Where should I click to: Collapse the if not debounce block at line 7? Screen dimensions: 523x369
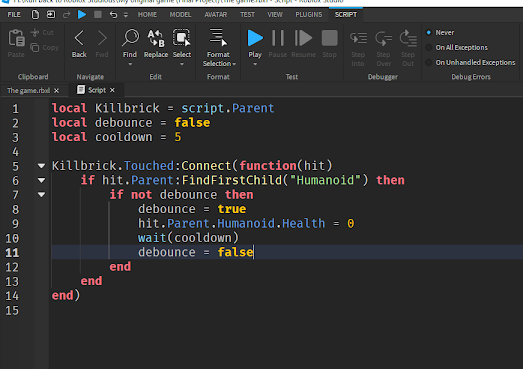(x=41, y=194)
